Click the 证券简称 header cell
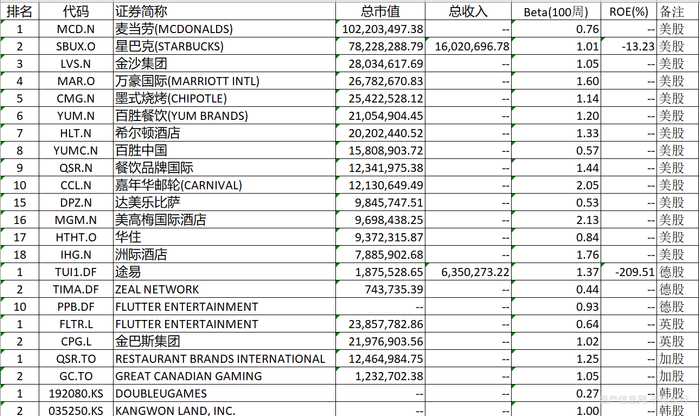The width and height of the screenshot is (700, 416). [224, 12]
